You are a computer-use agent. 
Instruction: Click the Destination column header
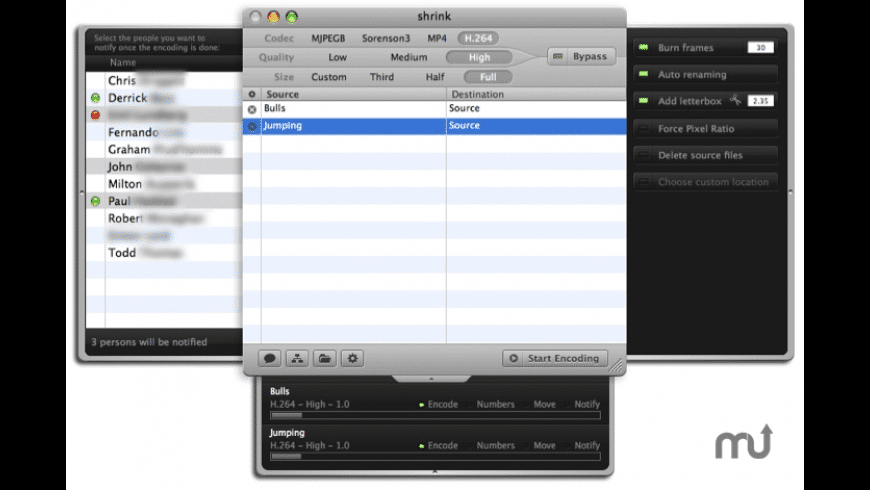click(x=536, y=94)
